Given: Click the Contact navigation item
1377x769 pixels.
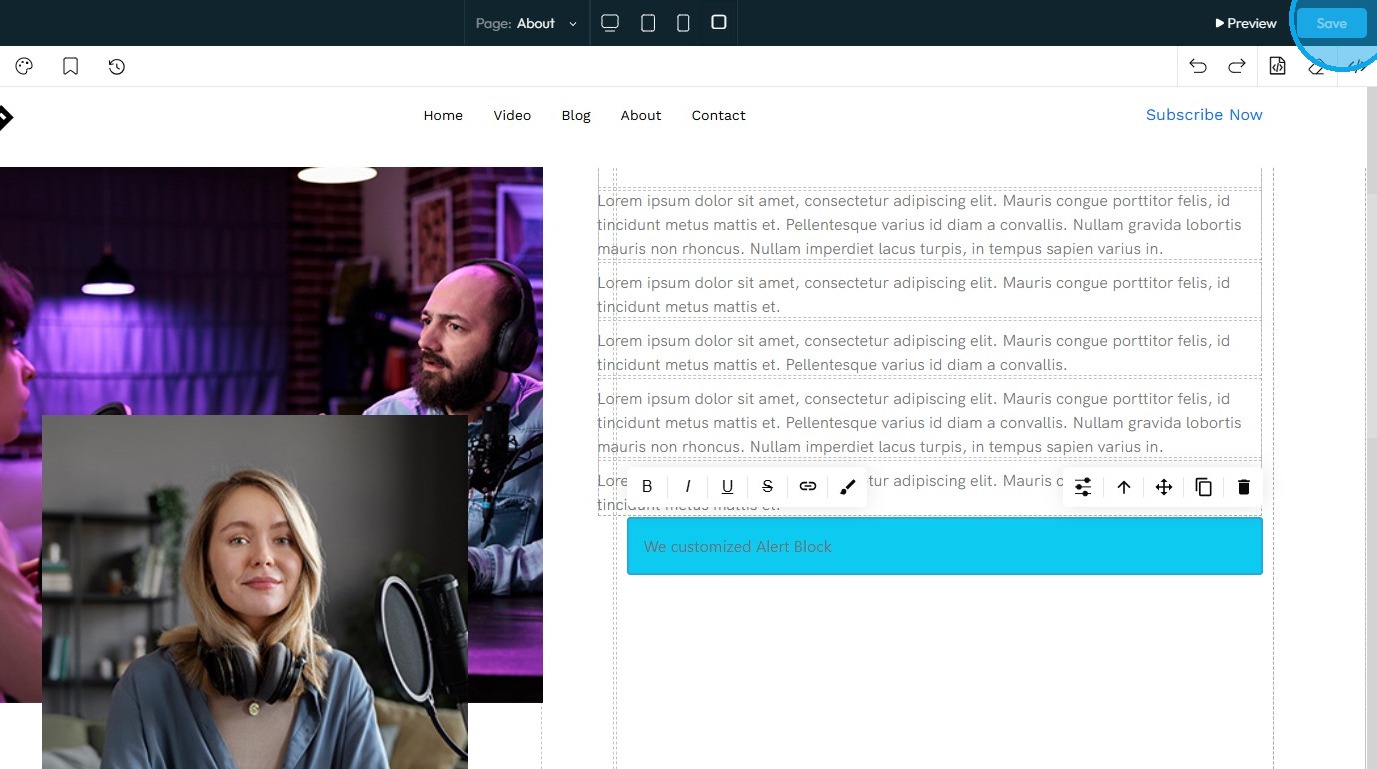Looking at the screenshot, I should [719, 116].
